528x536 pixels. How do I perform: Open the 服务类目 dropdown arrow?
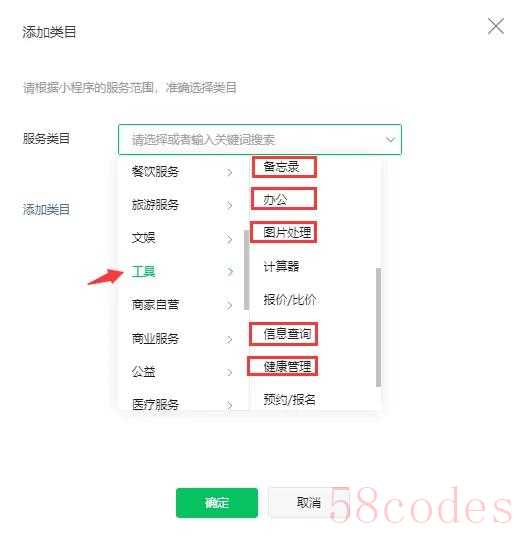pos(390,139)
